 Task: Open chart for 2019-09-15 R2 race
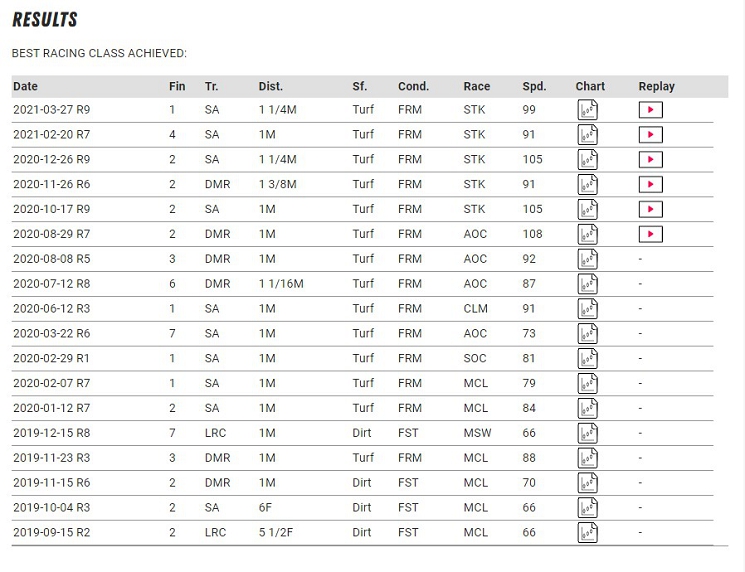coord(587,532)
